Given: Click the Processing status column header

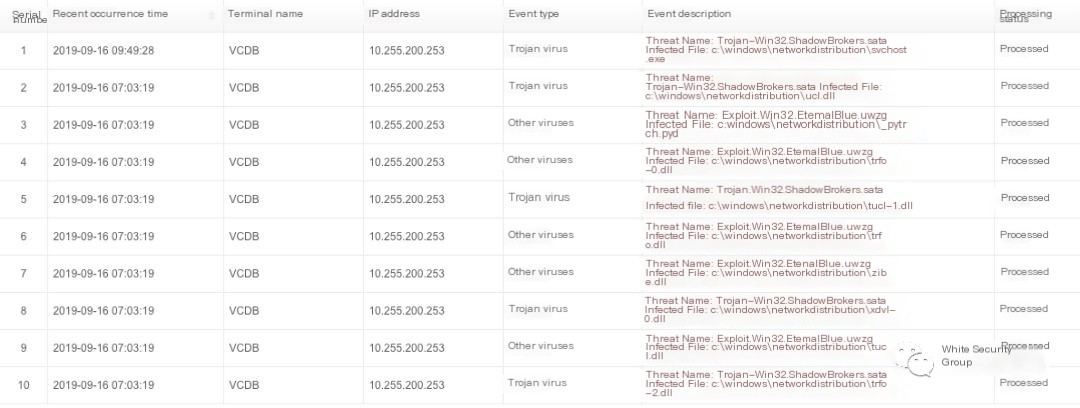Looking at the screenshot, I should pos(1025,16).
